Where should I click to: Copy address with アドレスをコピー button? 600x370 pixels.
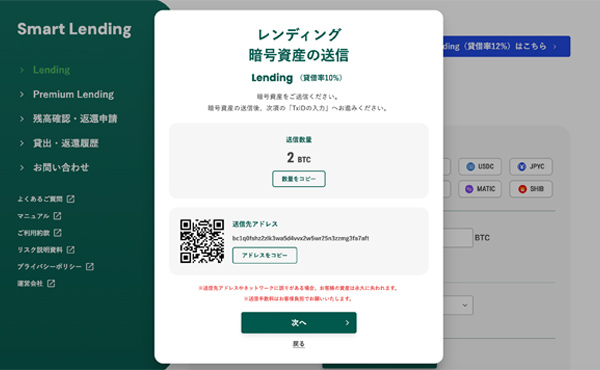tap(264, 255)
